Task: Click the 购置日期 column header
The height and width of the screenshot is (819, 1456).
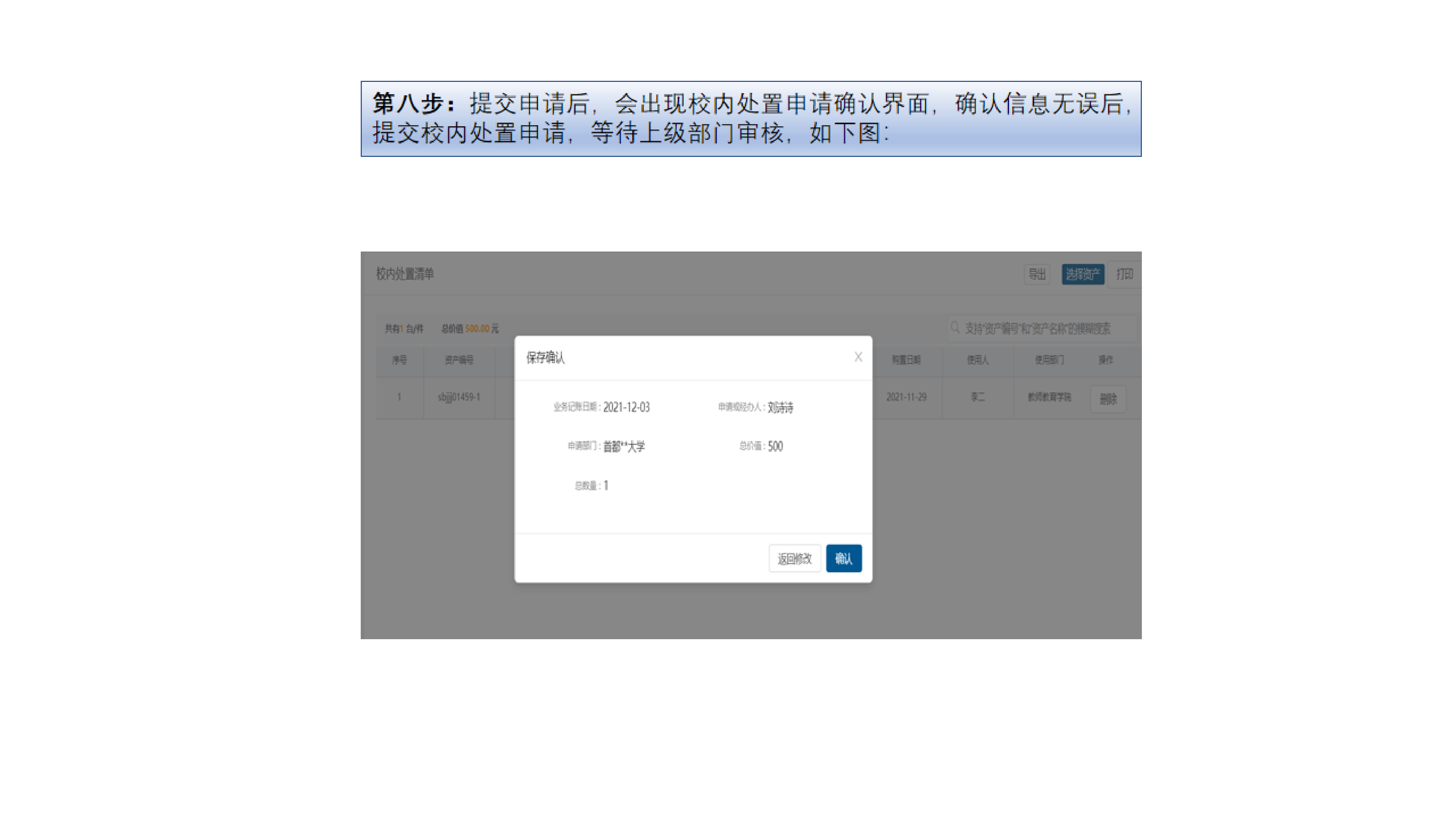Action: pyautogui.click(x=906, y=360)
